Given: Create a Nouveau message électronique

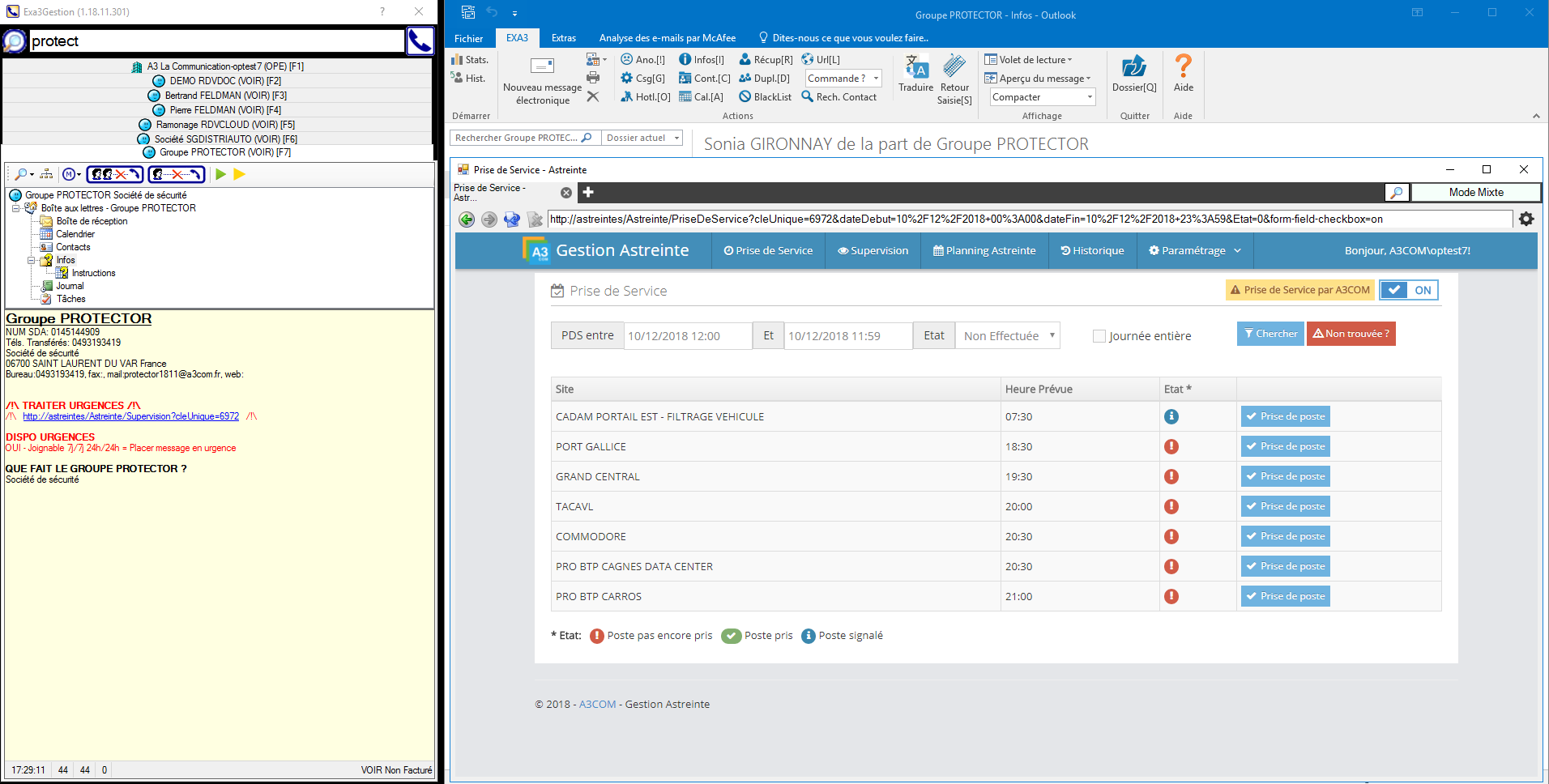Looking at the screenshot, I should click(x=542, y=82).
